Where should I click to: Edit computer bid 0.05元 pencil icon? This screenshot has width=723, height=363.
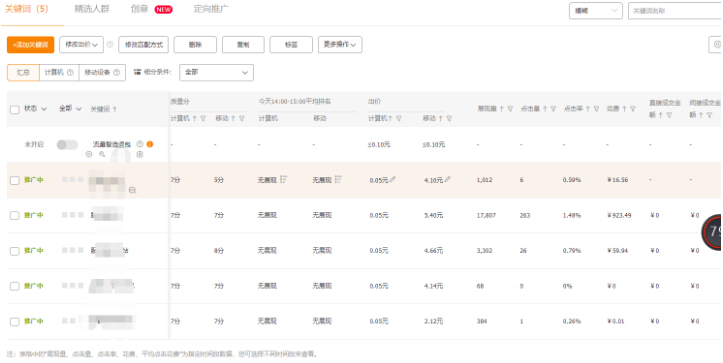click(392, 179)
